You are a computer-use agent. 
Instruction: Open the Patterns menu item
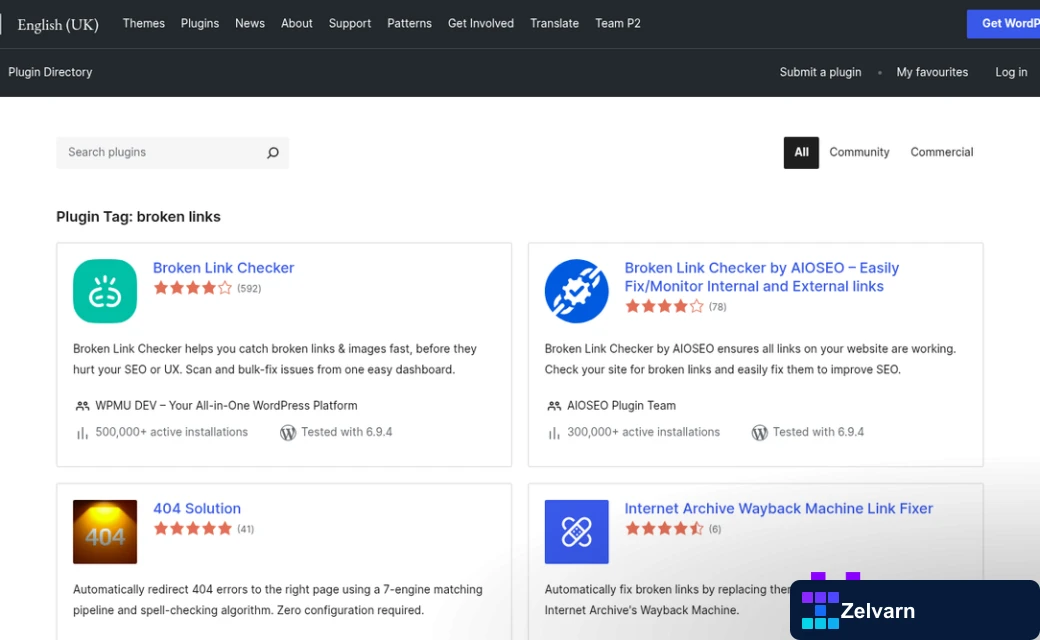point(409,23)
